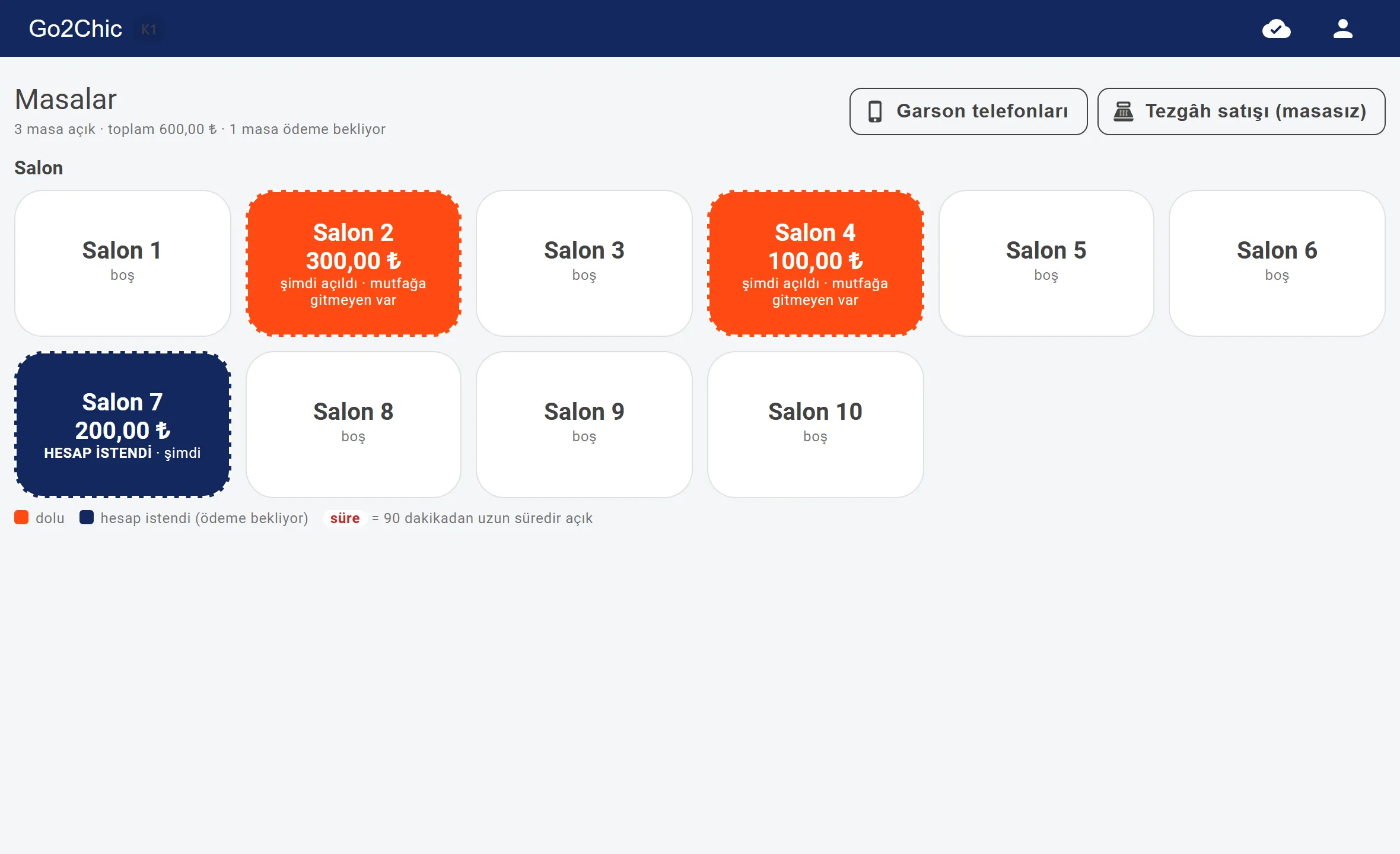Open occupied table Salon 2

pyautogui.click(x=354, y=263)
